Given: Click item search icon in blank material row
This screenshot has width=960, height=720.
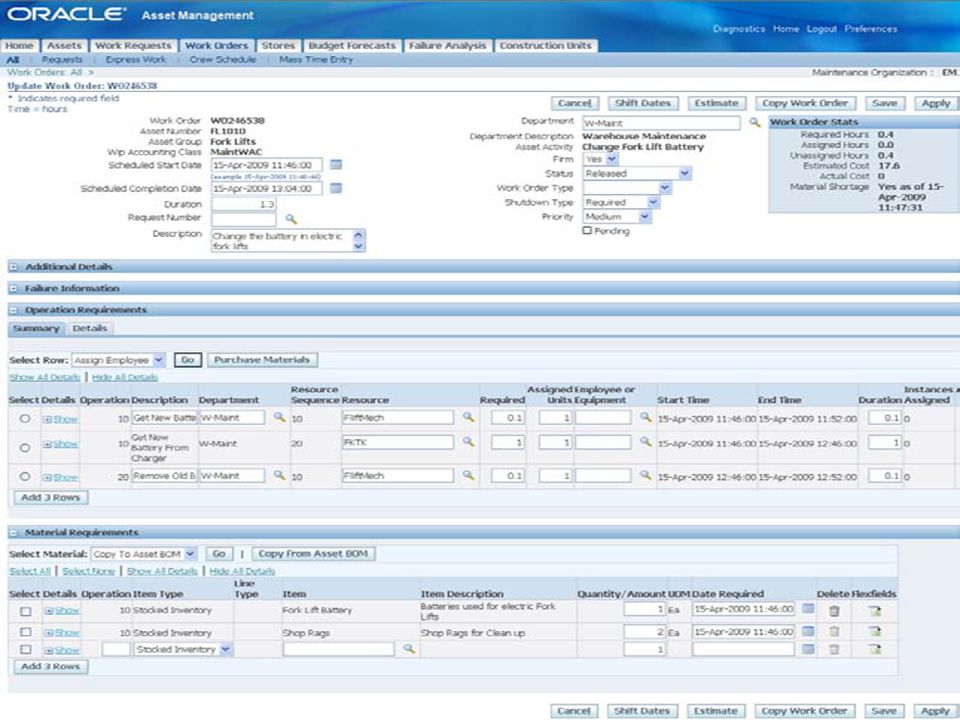Looking at the screenshot, I should (409, 649).
